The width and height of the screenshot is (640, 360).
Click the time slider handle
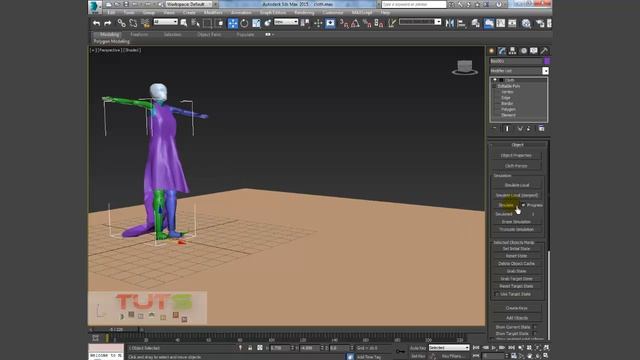pos(116,329)
